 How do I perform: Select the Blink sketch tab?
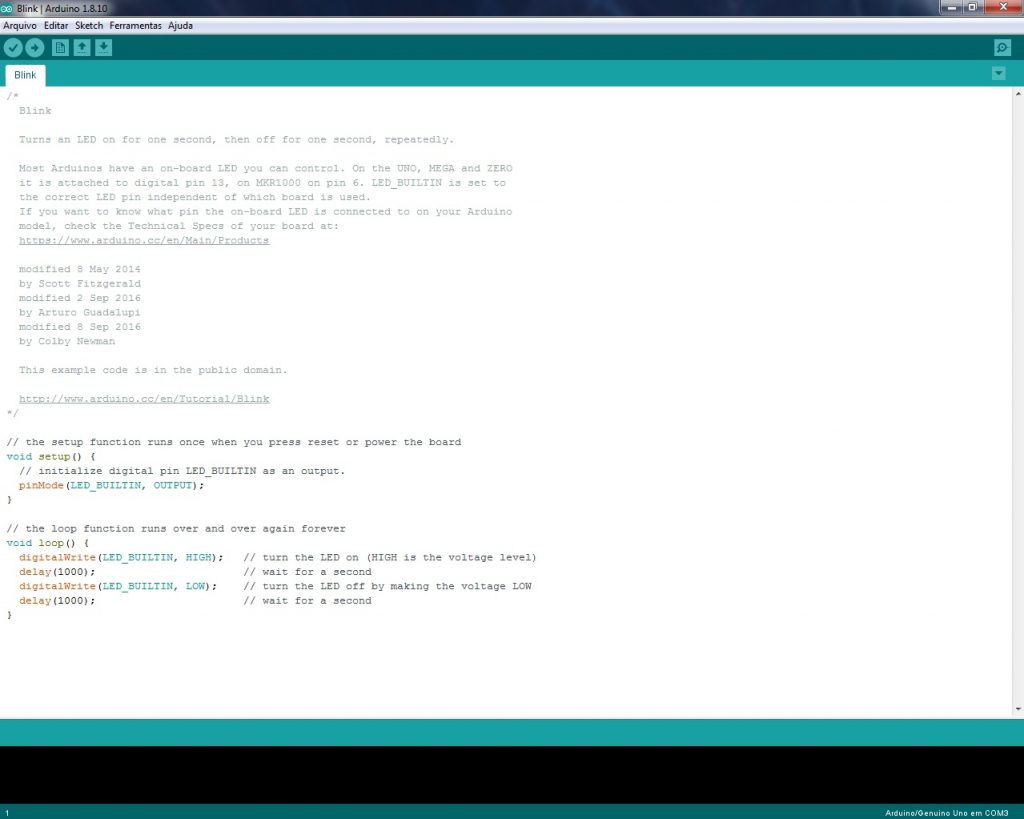point(25,75)
